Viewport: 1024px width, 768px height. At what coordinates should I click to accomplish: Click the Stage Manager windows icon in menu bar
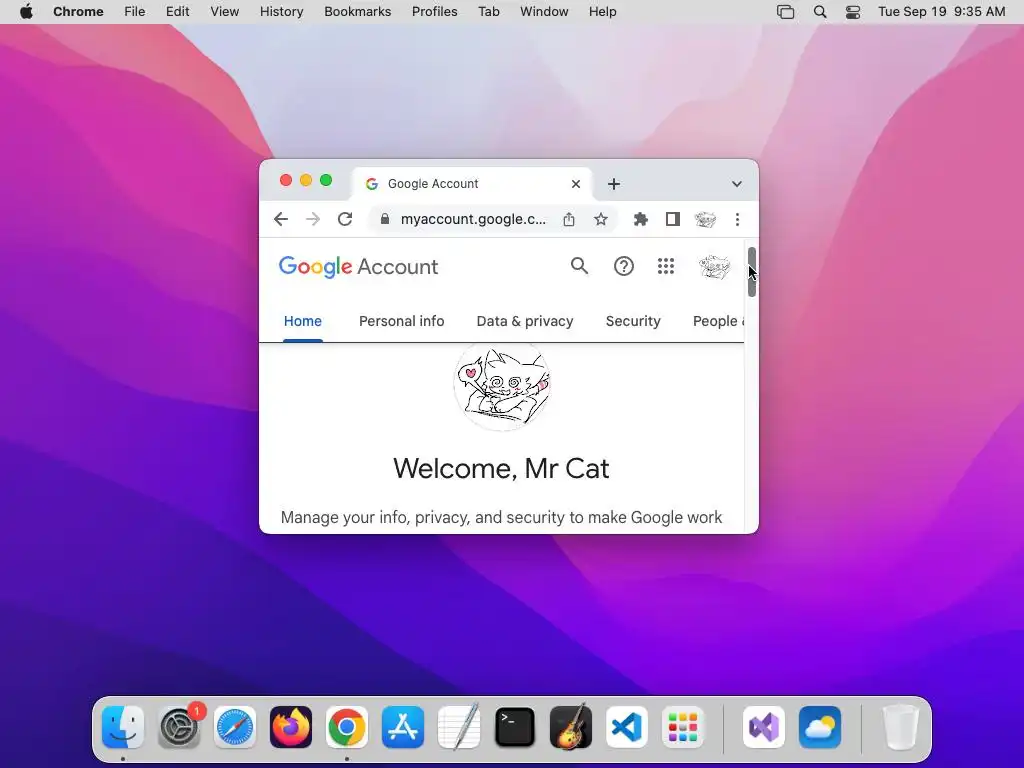click(786, 12)
